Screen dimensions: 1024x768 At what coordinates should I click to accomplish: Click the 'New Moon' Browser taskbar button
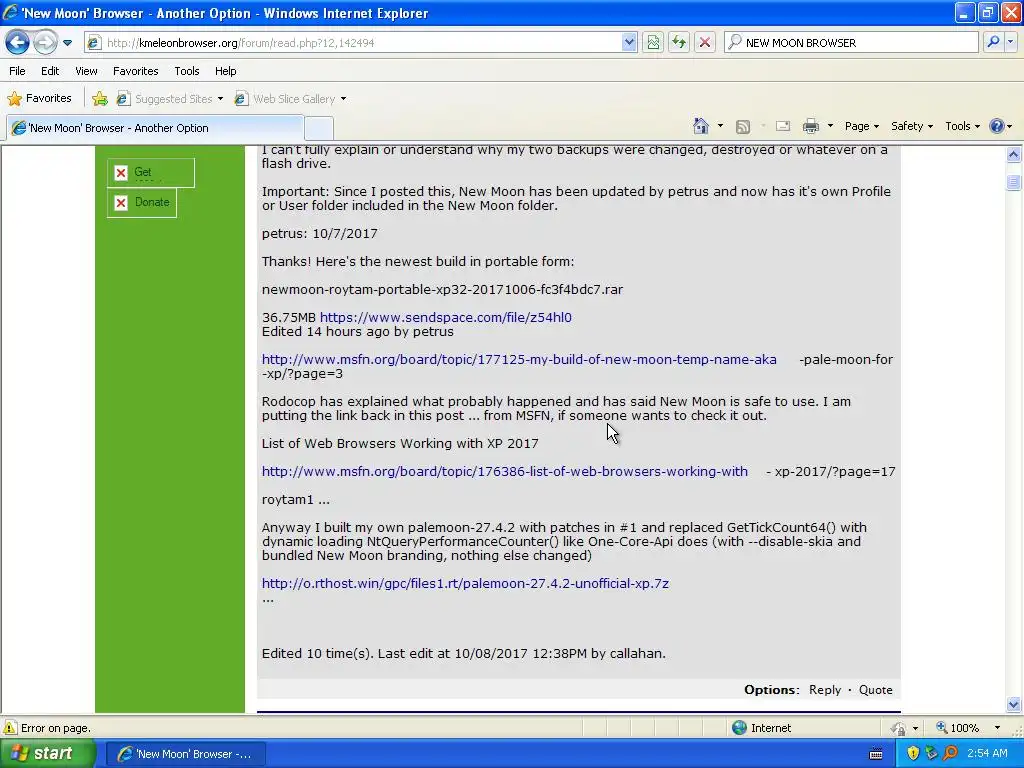coord(185,754)
